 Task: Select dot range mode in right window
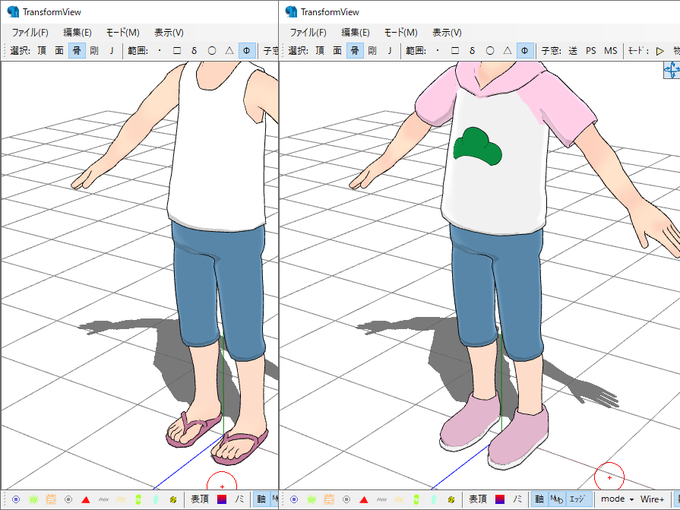point(438,51)
